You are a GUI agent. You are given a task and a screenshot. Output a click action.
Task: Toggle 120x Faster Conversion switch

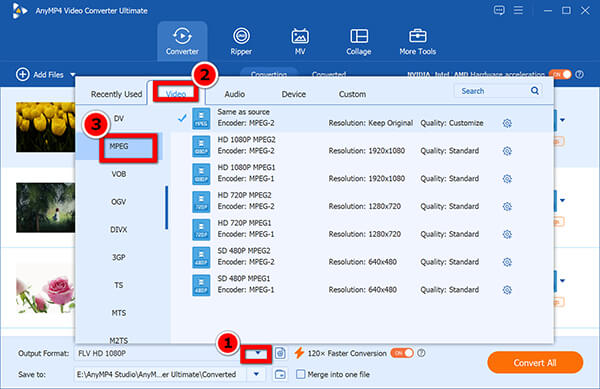[402, 353]
